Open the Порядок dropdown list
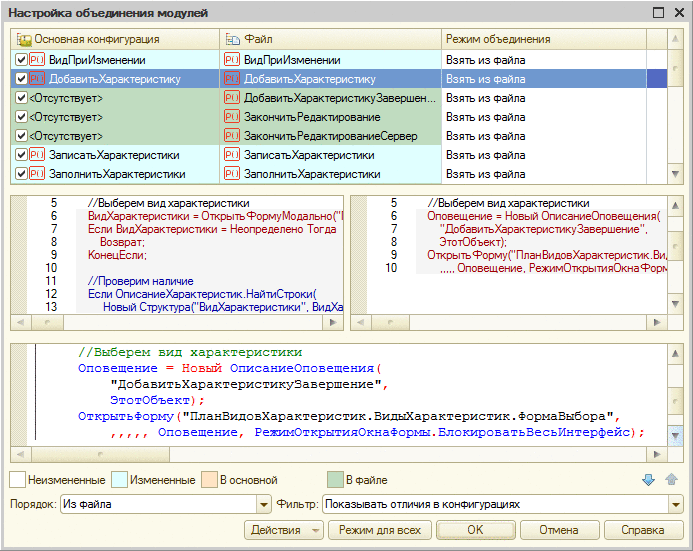 click(x=264, y=505)
